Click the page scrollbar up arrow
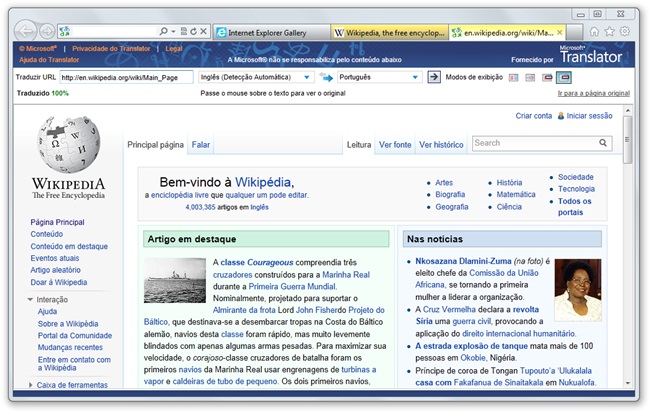 628,111
